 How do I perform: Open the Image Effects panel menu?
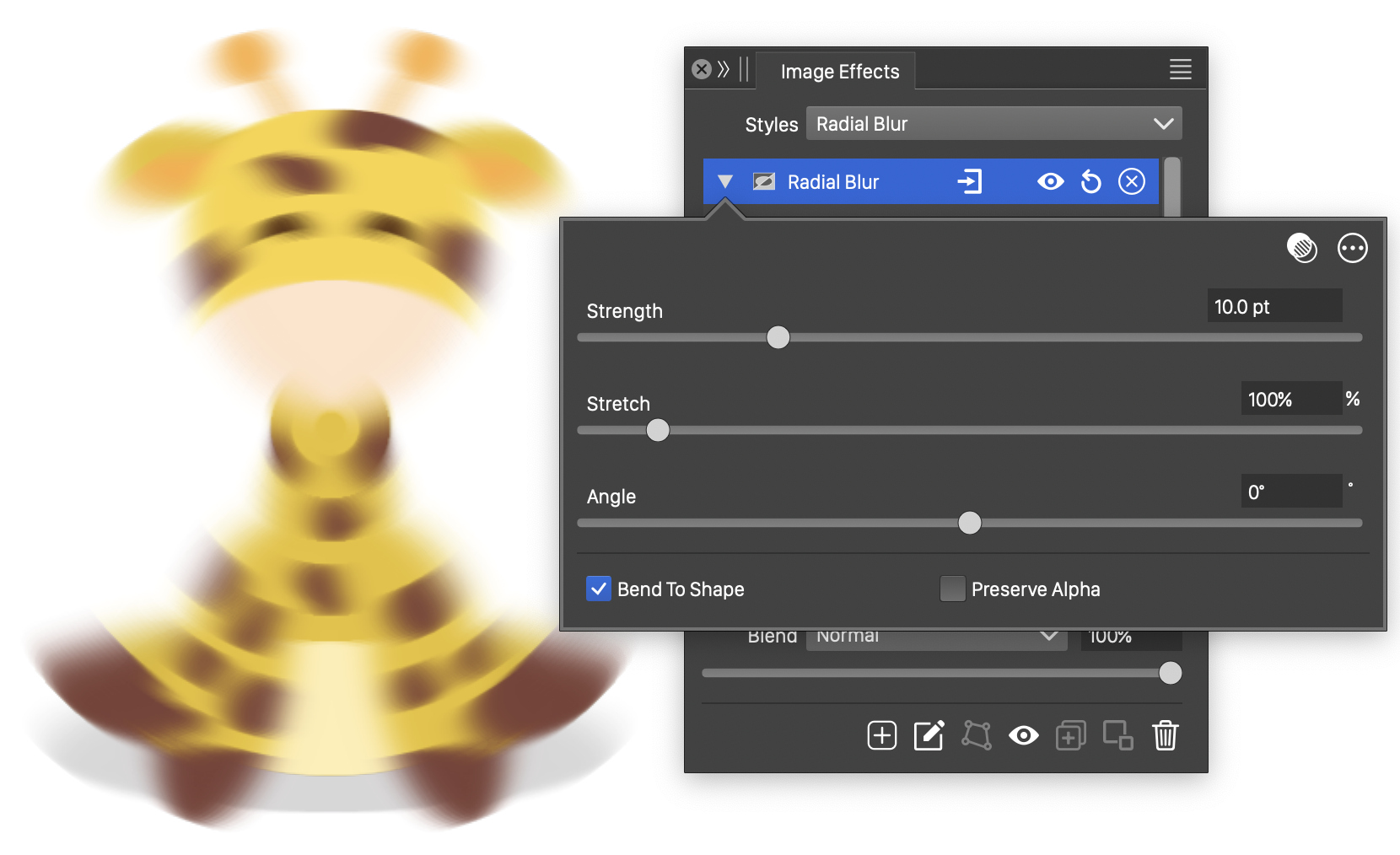pyautogui.click(x=1180, y=70)
